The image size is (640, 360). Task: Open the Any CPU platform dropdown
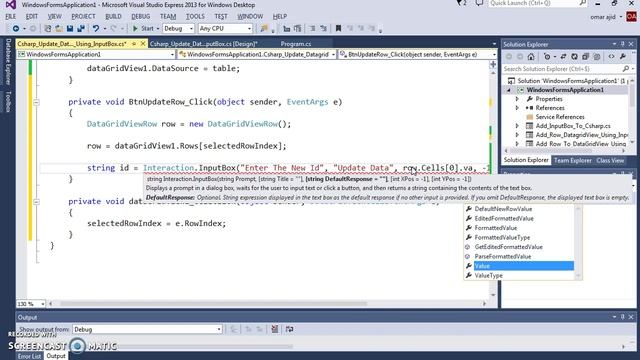pos(225,29)
